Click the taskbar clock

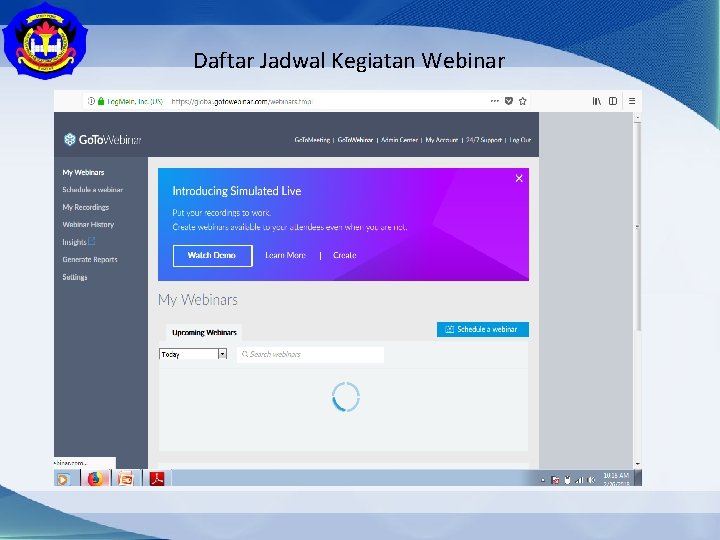[x=616, y=479]
